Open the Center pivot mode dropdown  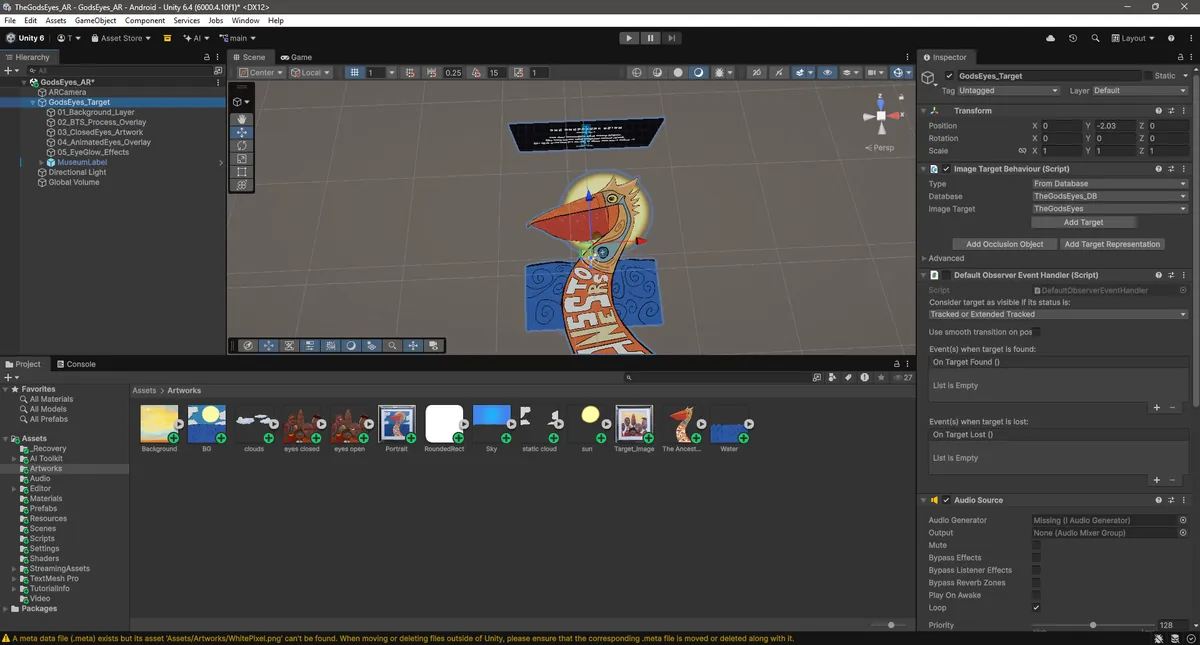click(262, 73)
